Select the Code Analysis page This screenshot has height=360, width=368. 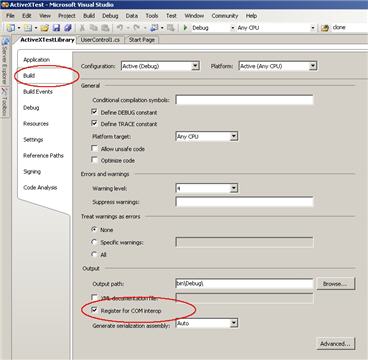point(40,188)
